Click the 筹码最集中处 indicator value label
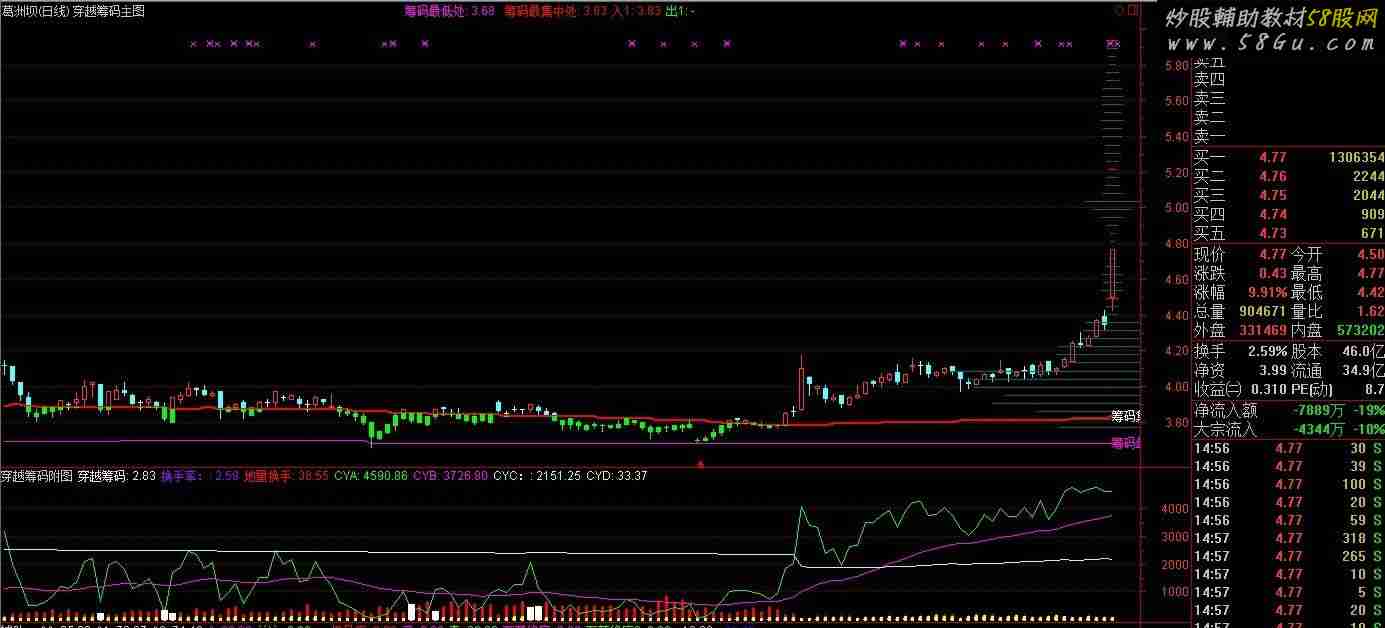This screenshot has height=628, width=1385. (x=540, y=11)
